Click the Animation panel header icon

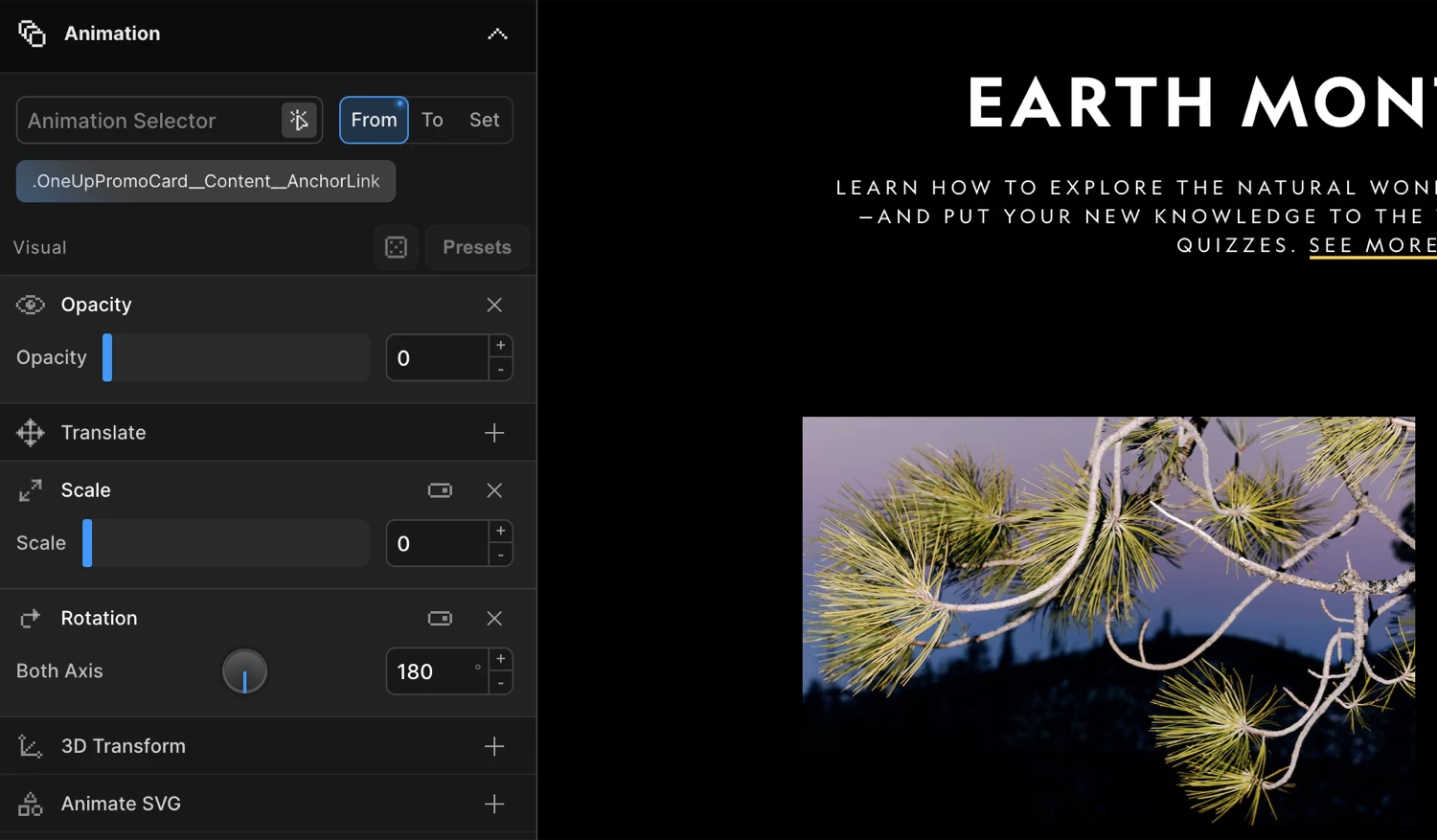(x=32, y=34)
